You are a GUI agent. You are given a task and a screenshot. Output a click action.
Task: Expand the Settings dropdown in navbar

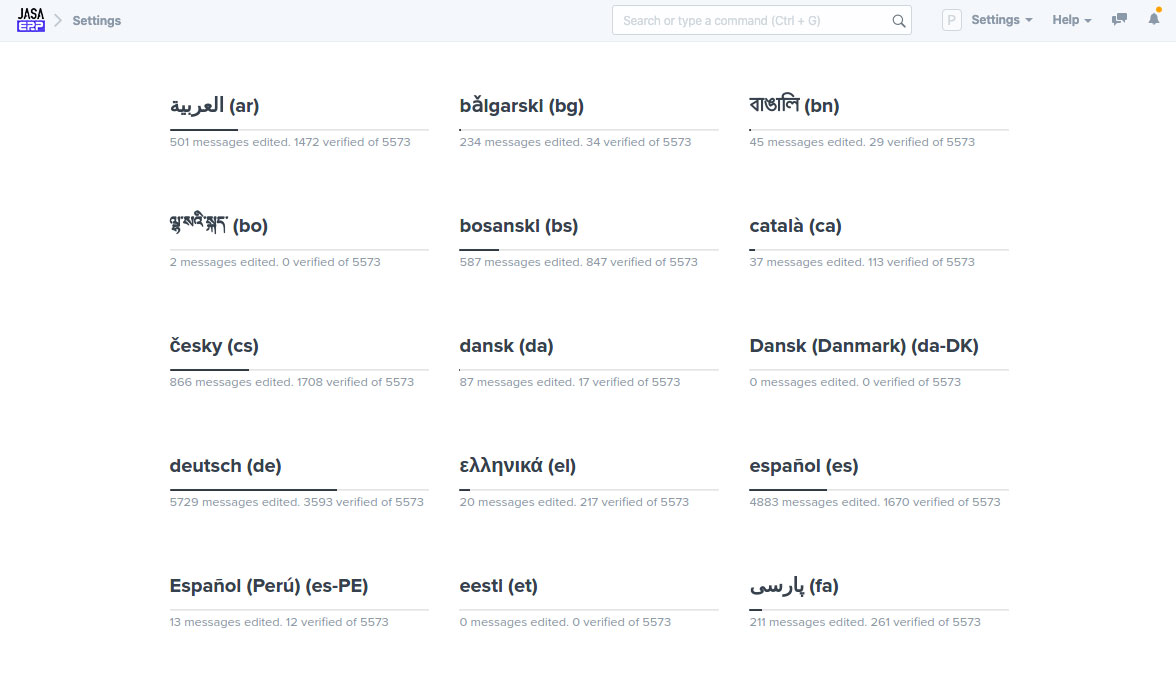click(x=1001, y=20)
